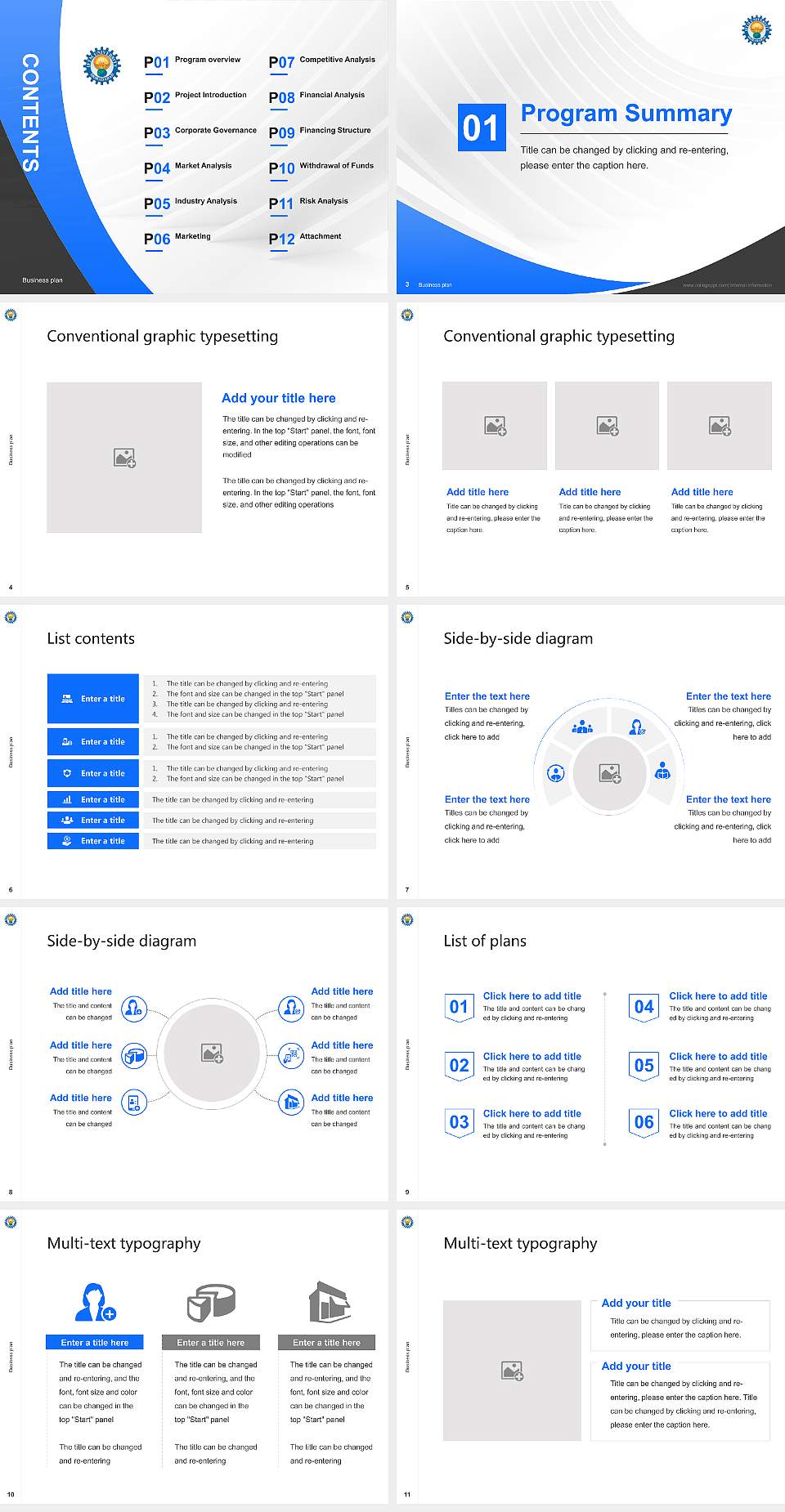Image resolution: width=785 pixels, height=1512 pixels.
Task: Click the vertical 'CONTENTS' sidebar title
Action: pos(30,113)
